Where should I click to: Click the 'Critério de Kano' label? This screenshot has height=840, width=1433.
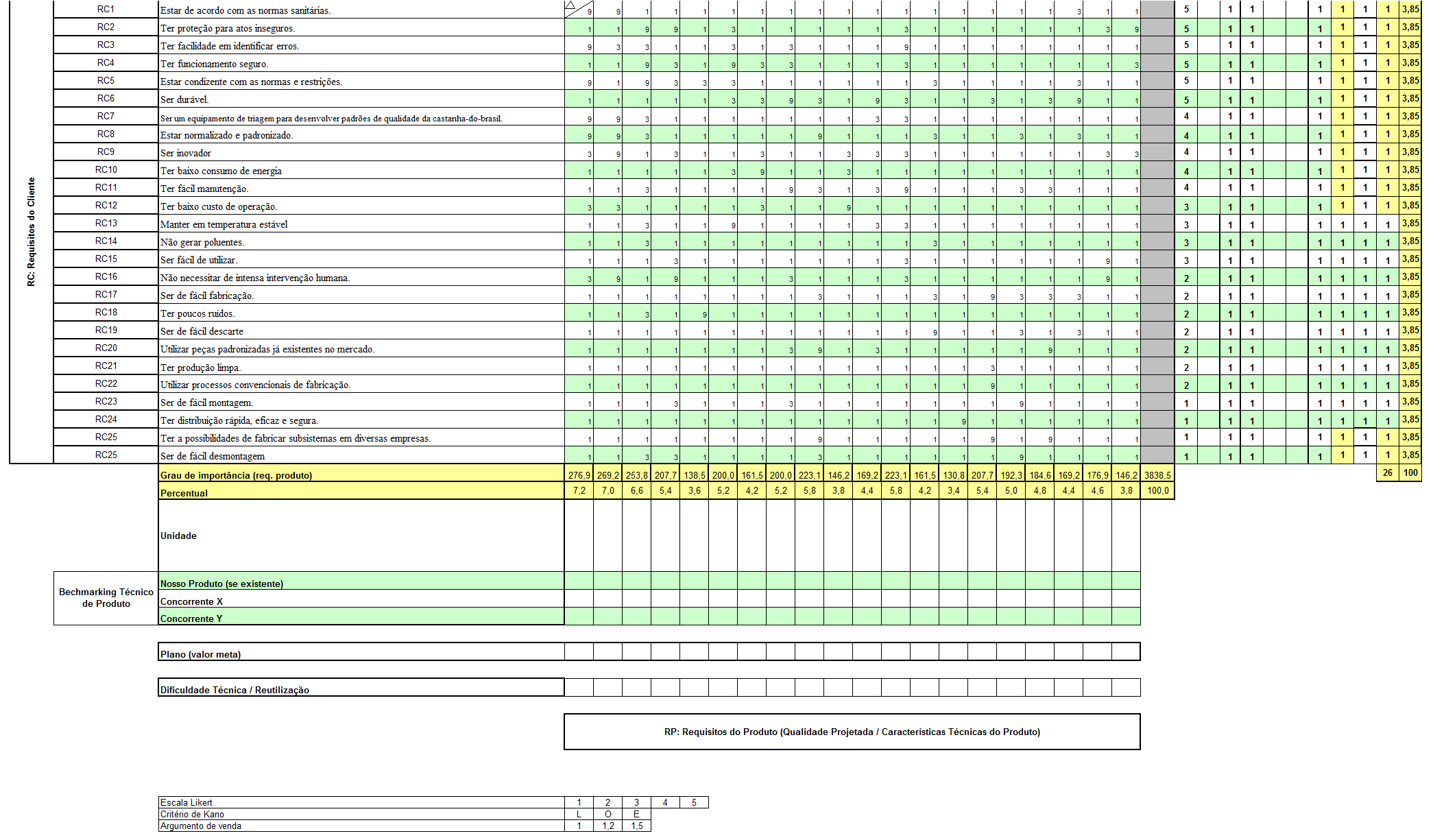tap(361, 814)
